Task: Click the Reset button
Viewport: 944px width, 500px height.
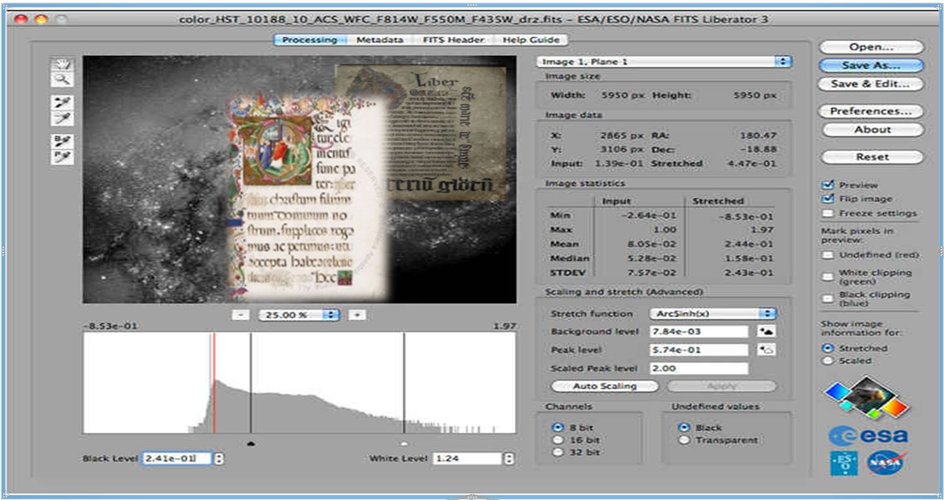Action: tap(871, 156)
